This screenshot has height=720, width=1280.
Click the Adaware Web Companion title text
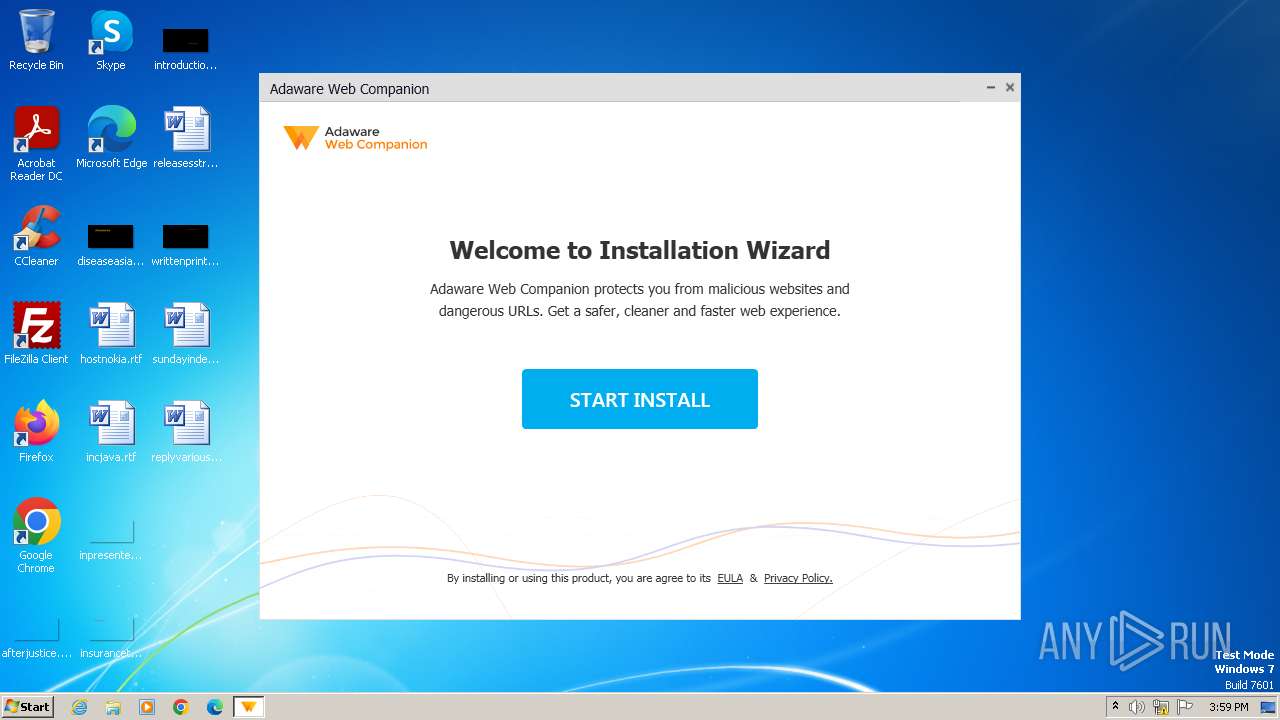tap(349, 89)
